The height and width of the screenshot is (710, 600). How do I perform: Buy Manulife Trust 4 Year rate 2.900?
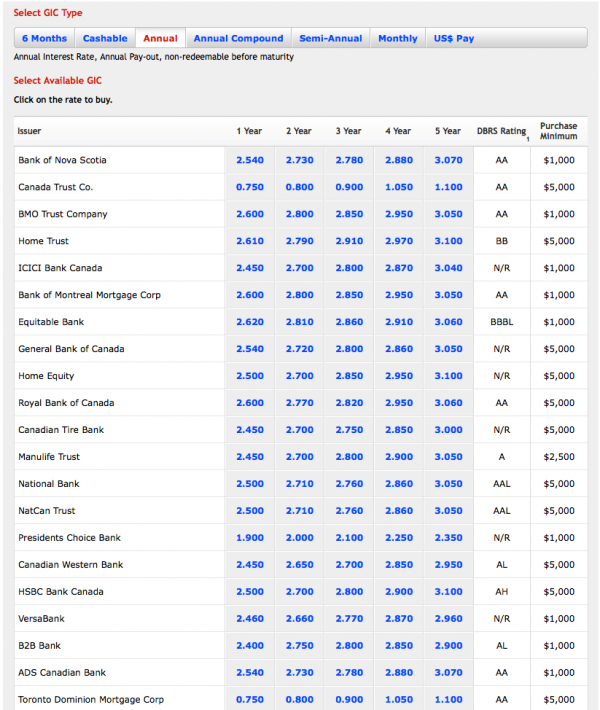(x=399, y=457)
